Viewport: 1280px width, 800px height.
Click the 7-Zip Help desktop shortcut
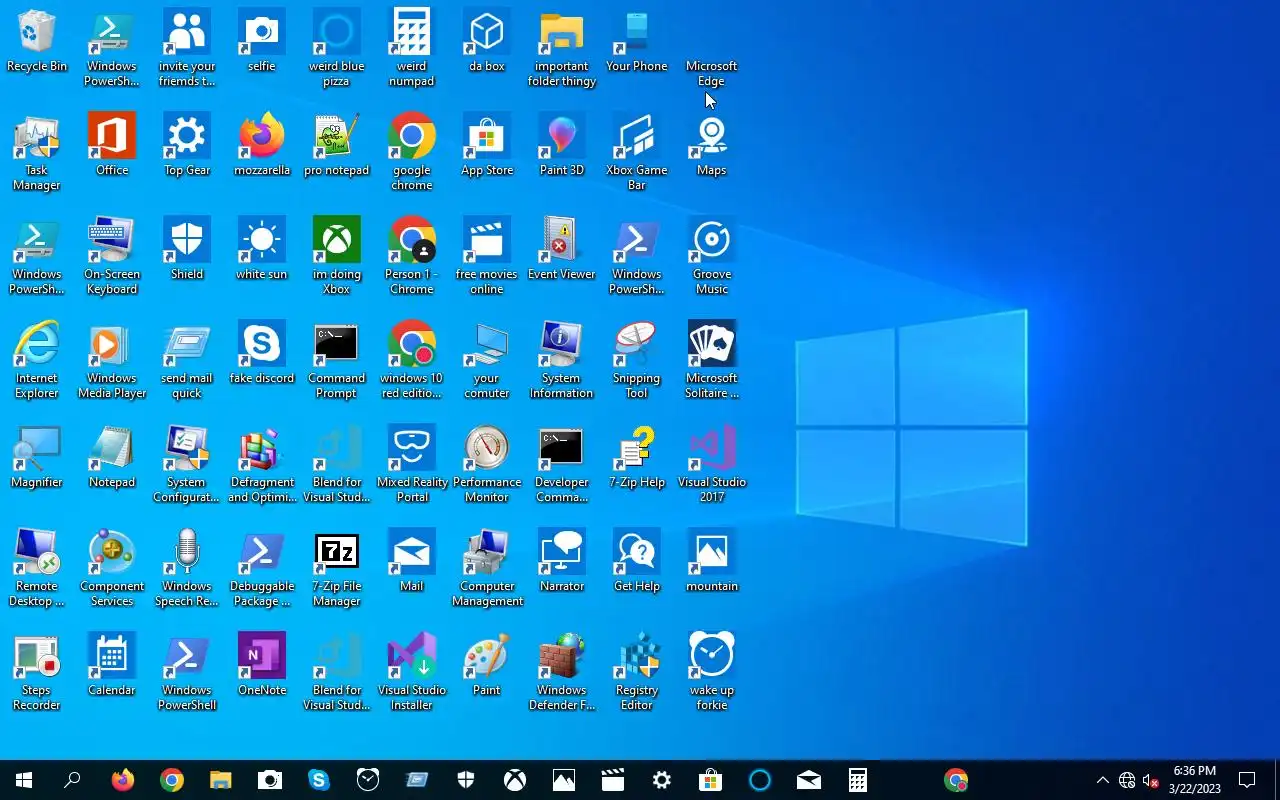coord(637,457)
